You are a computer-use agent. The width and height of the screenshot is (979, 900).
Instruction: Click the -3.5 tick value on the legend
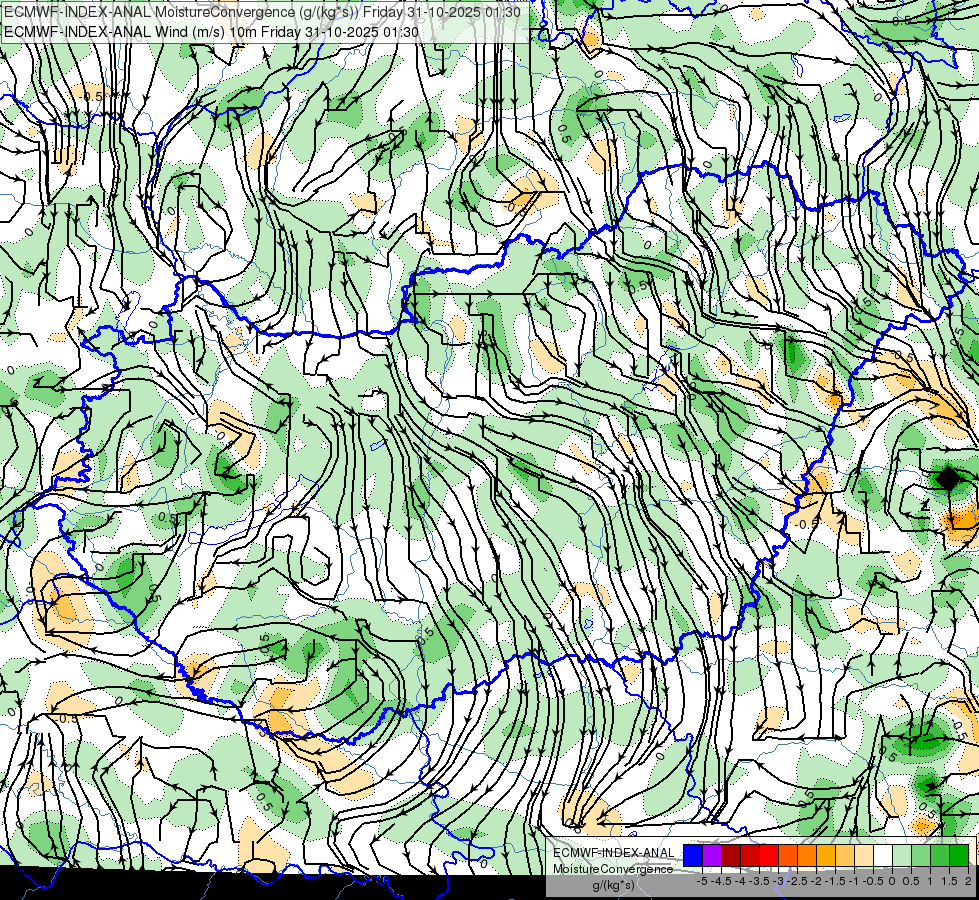click(759, 881)
